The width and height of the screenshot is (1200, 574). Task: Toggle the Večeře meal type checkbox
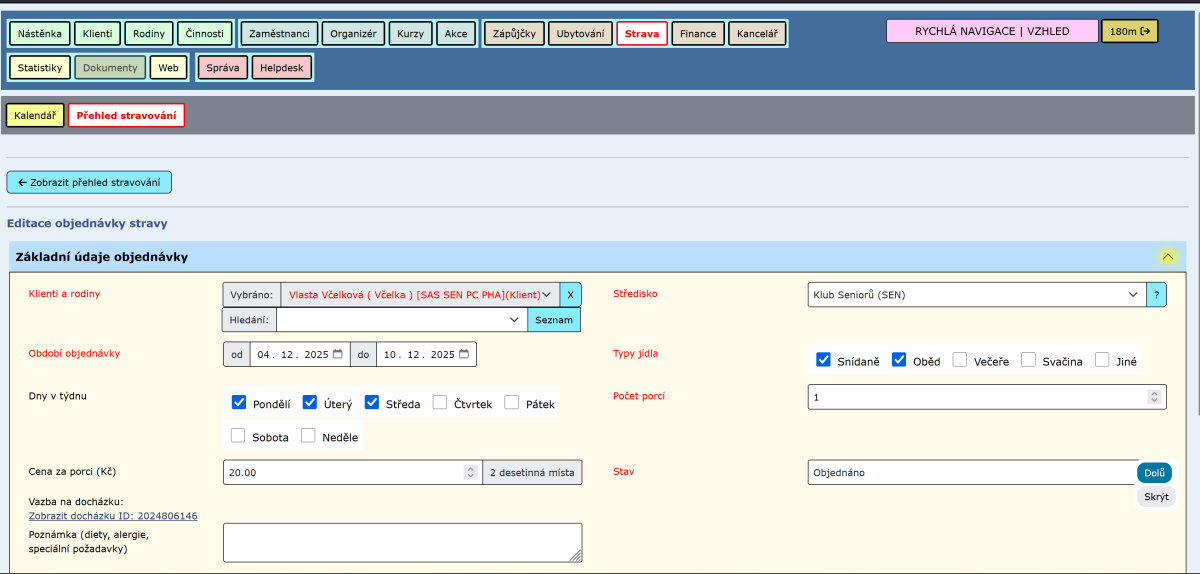point(960,360)
